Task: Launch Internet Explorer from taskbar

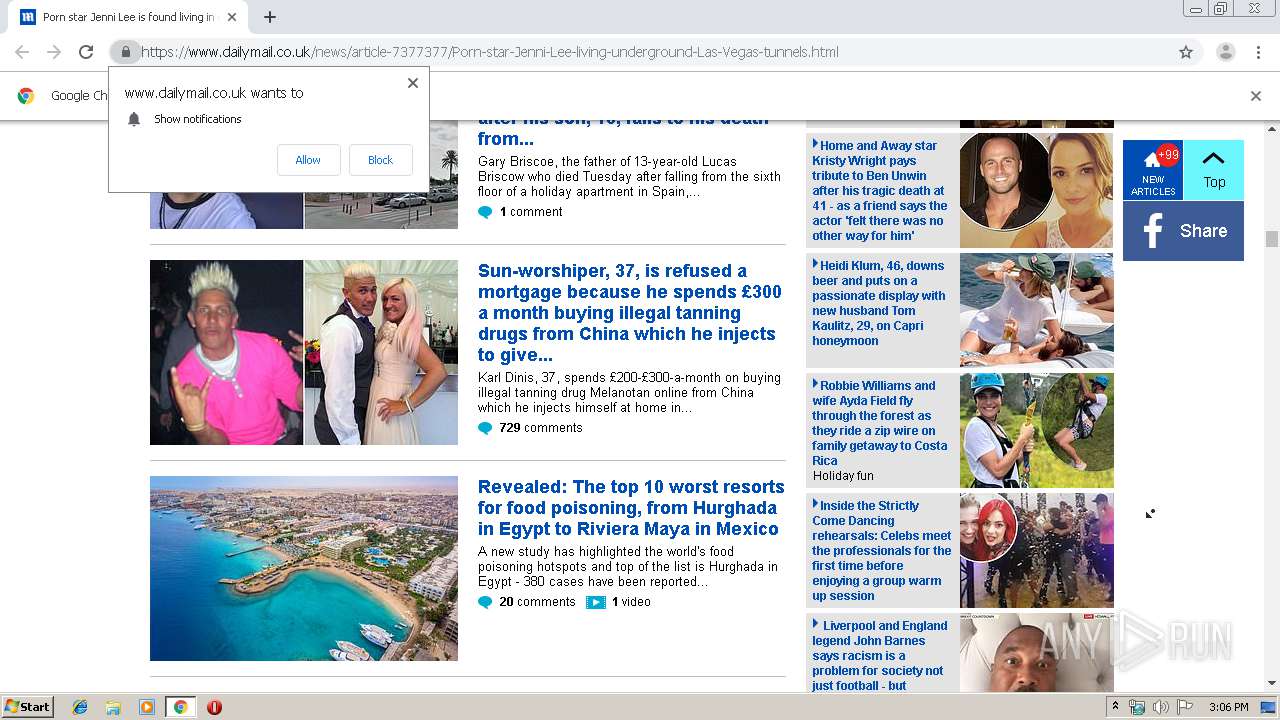Action: click(x=80, y=707)
